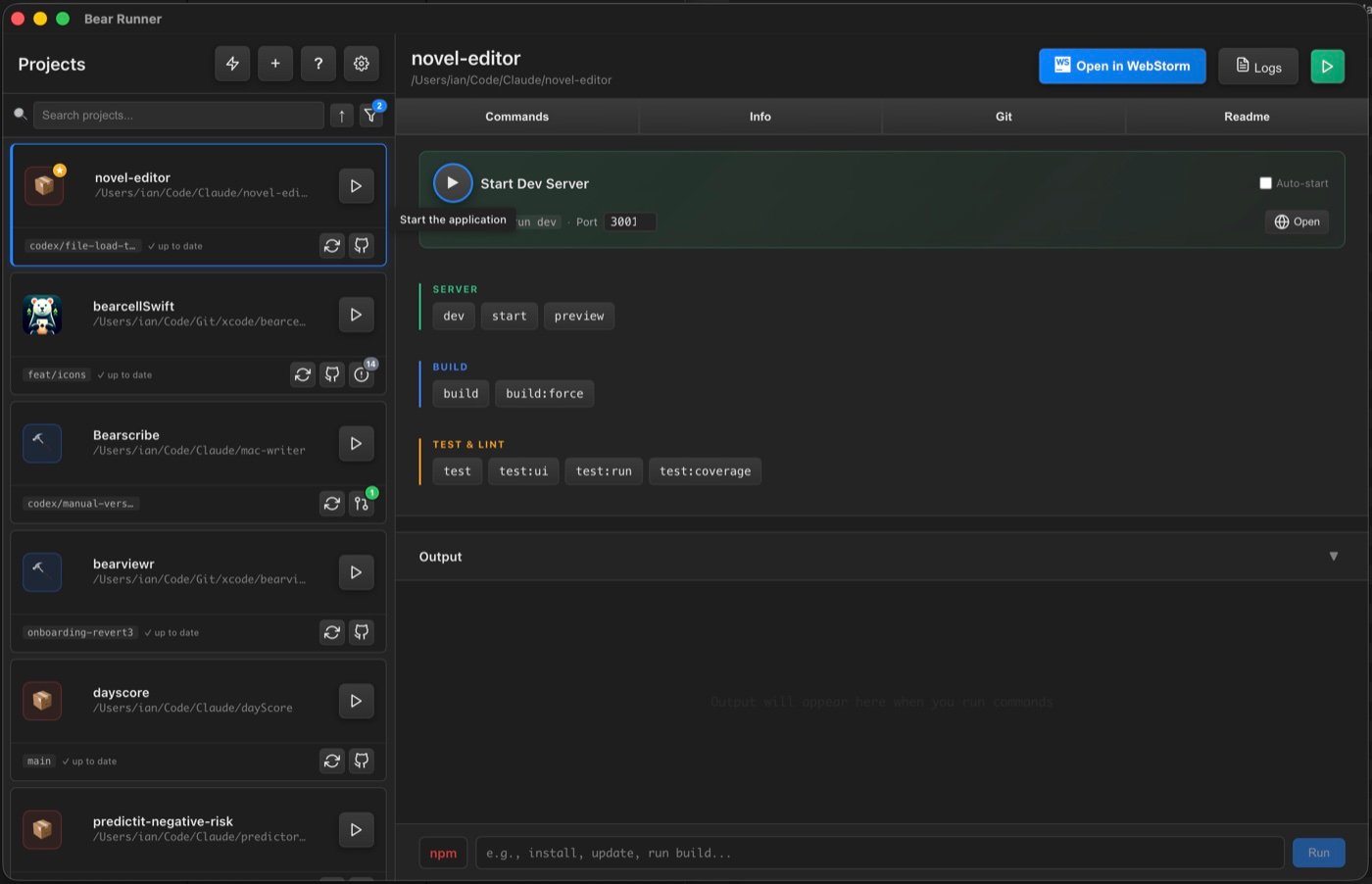Collapse the Output panel with its chevron
The image size is (1372, 884).
point(1334,556)
